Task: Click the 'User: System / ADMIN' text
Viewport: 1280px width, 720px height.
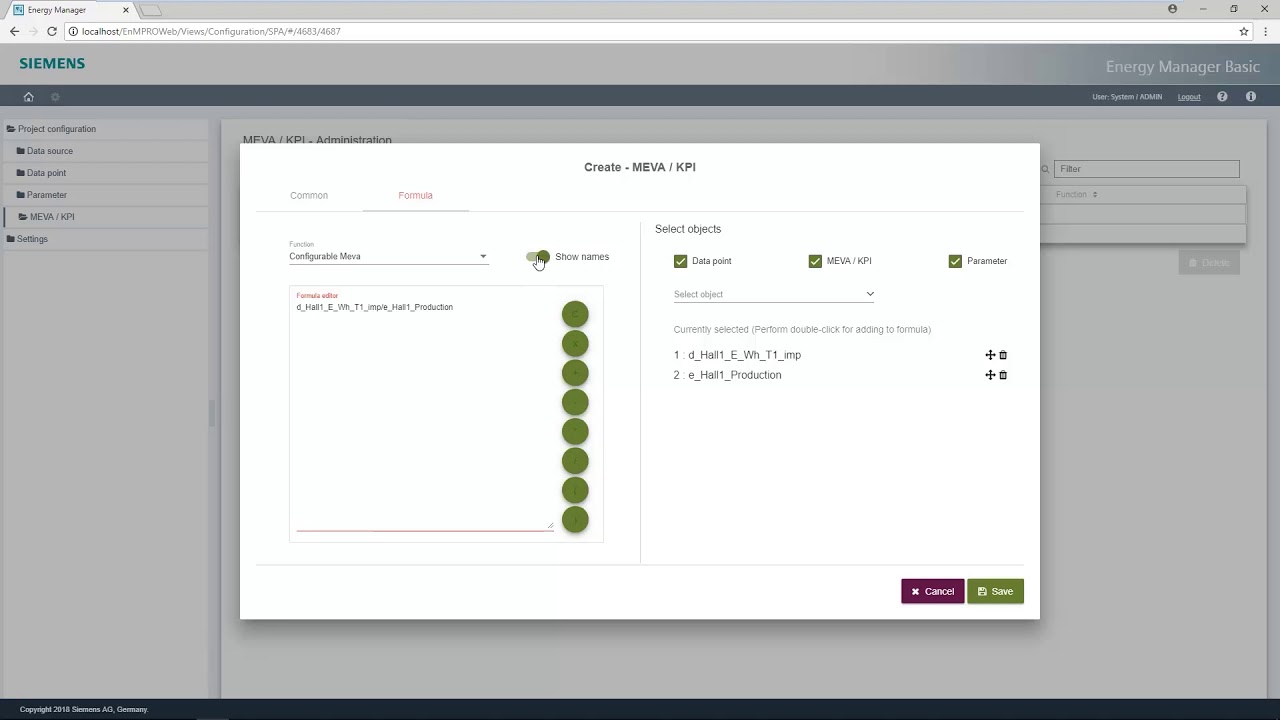Action: point(1127,97)
